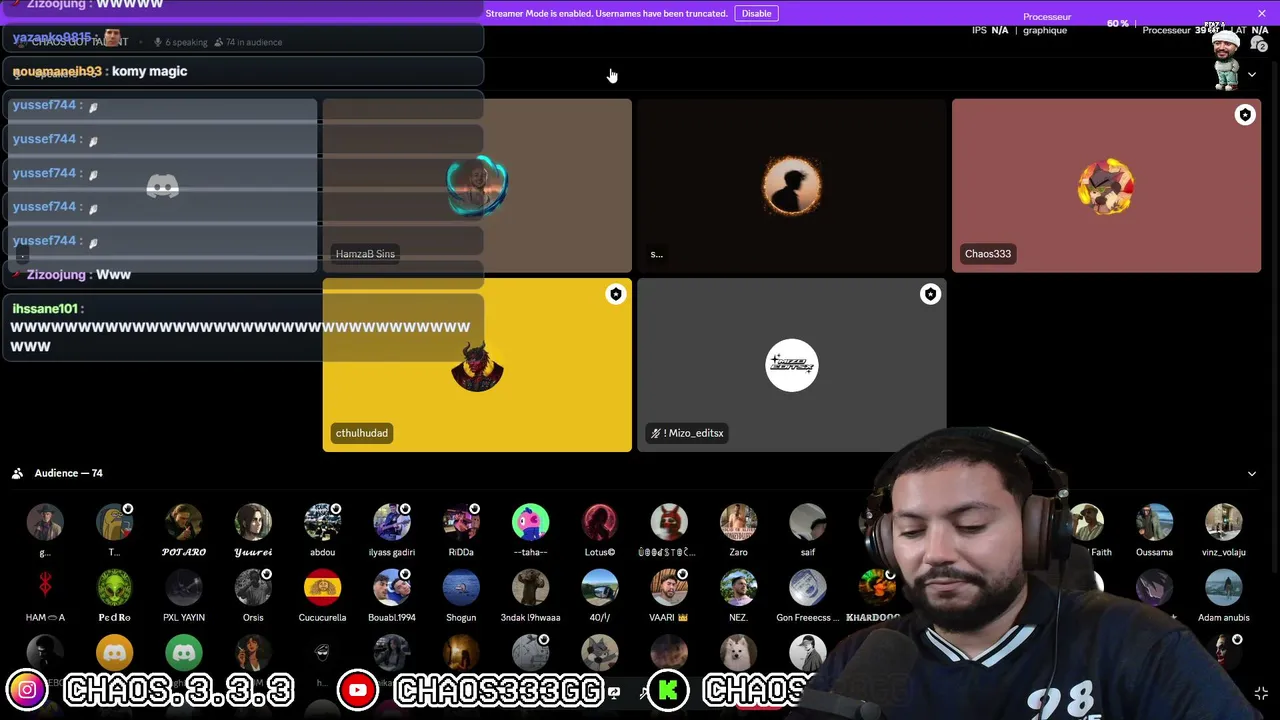Click the moderator badge on the Mizo_editsx tile

pyautogui.click(x=931, y=294)
